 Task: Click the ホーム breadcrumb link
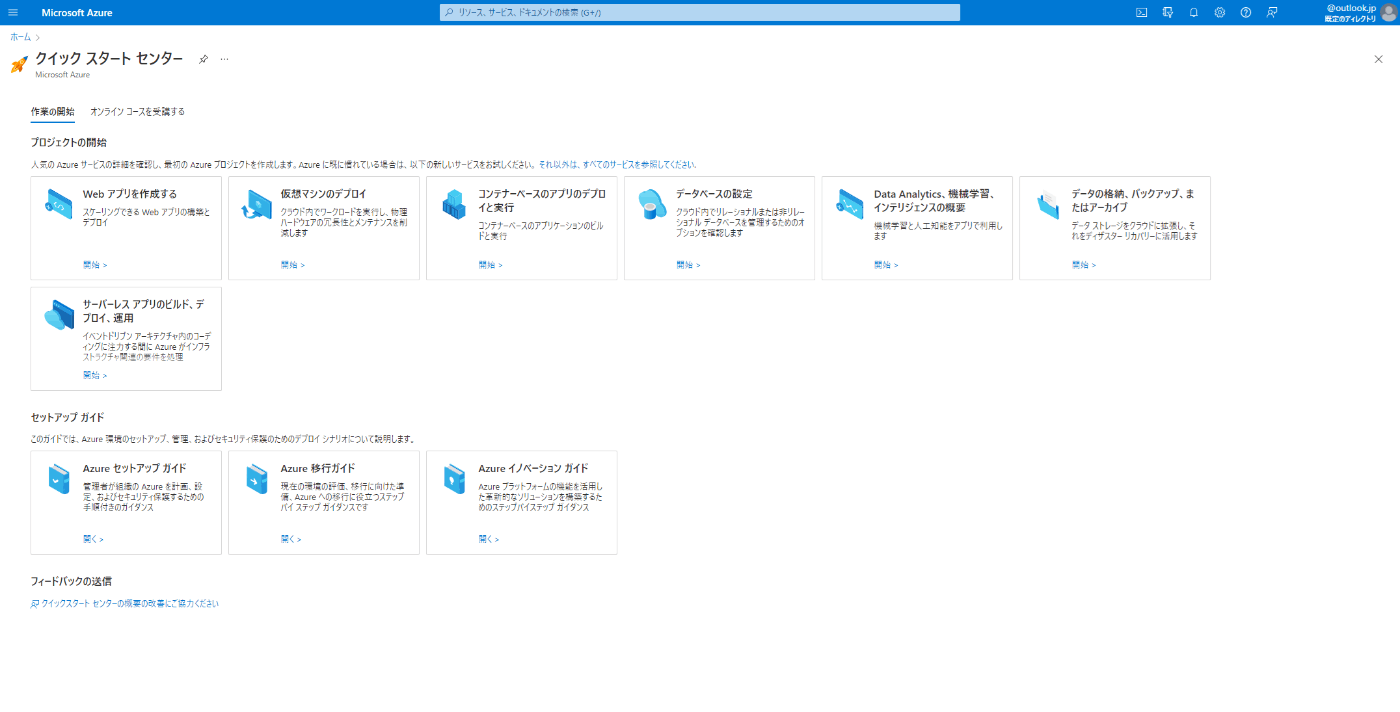(20, 36)
